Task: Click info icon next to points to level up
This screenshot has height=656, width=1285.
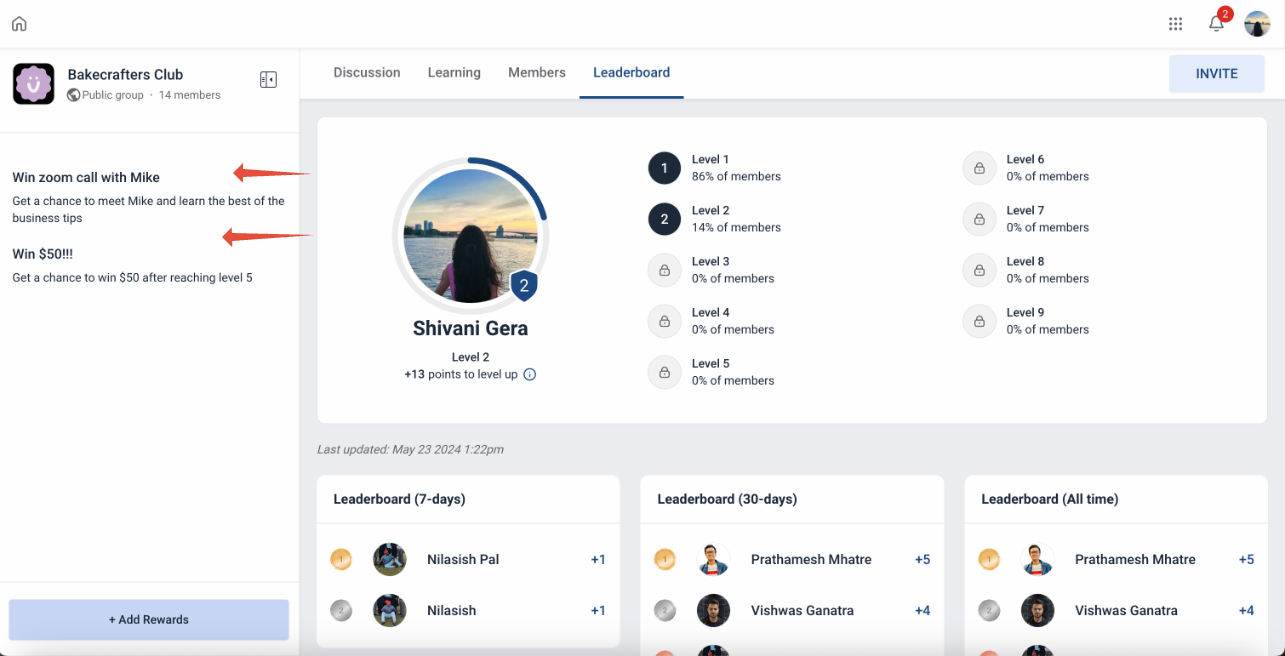Action: coord(530,375)
